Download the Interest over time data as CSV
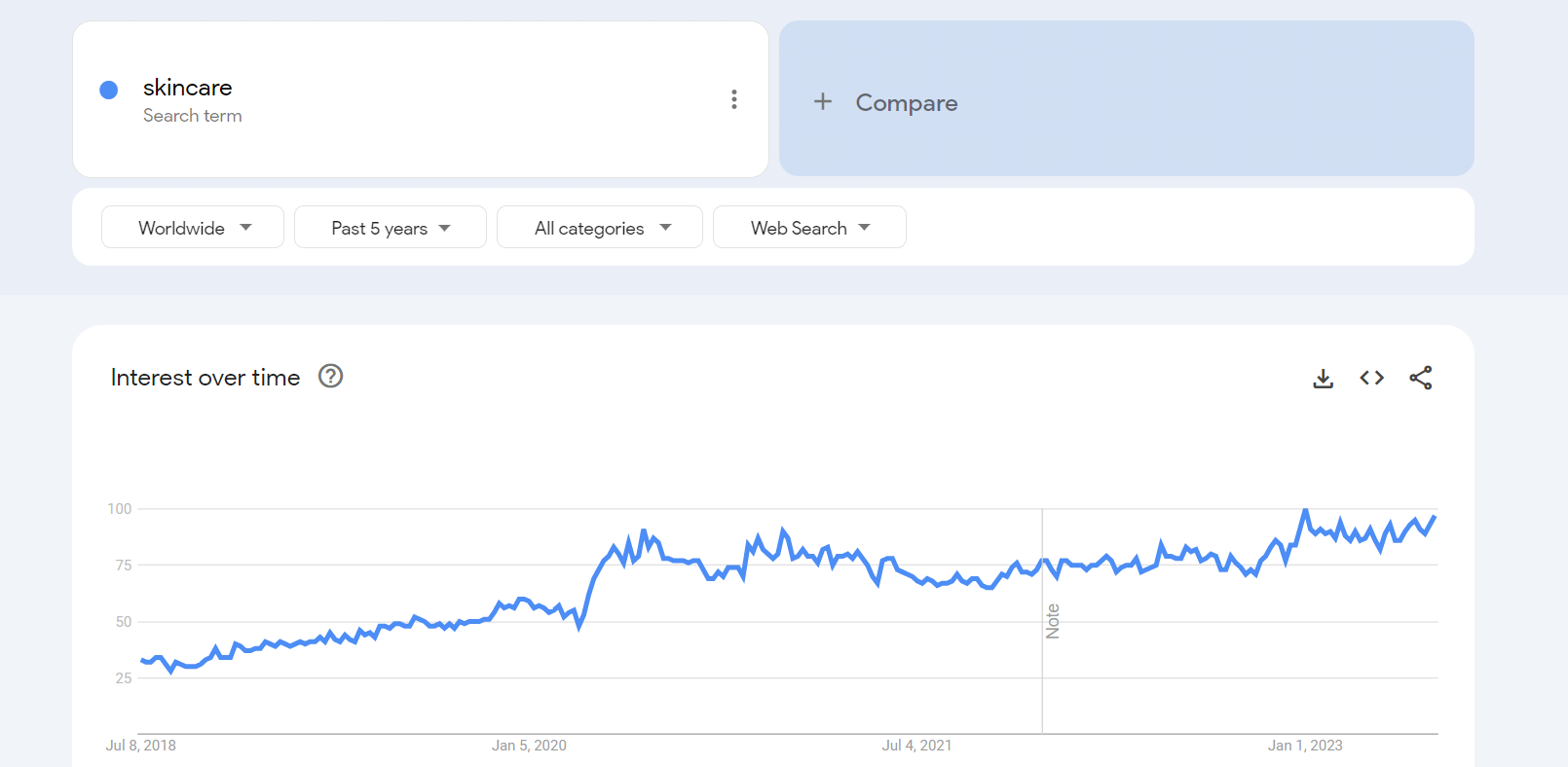Screen dimensions: 1568x767 point(1323,378)
